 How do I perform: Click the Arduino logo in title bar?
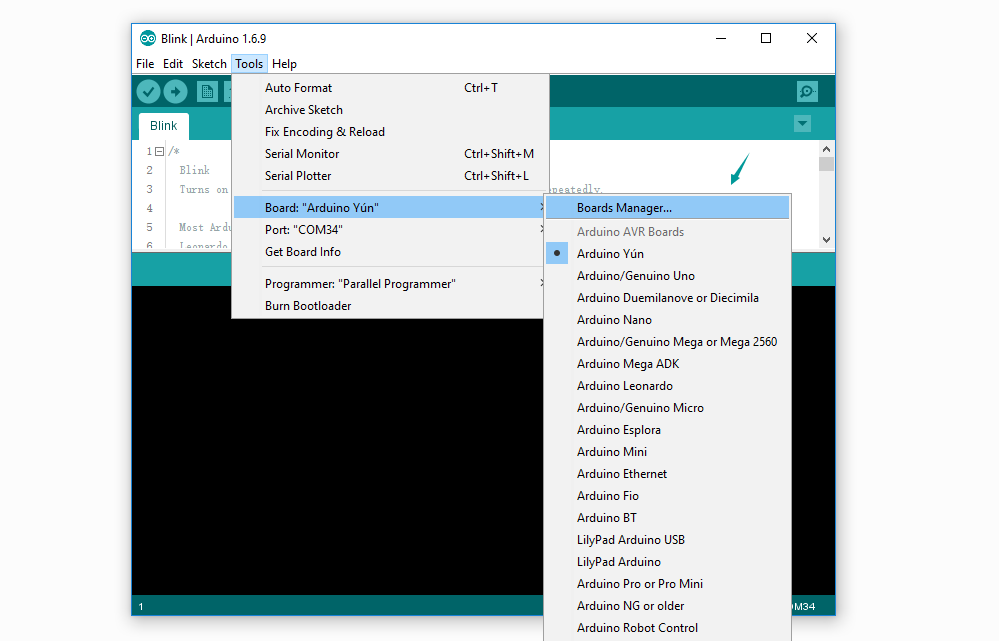148,39
